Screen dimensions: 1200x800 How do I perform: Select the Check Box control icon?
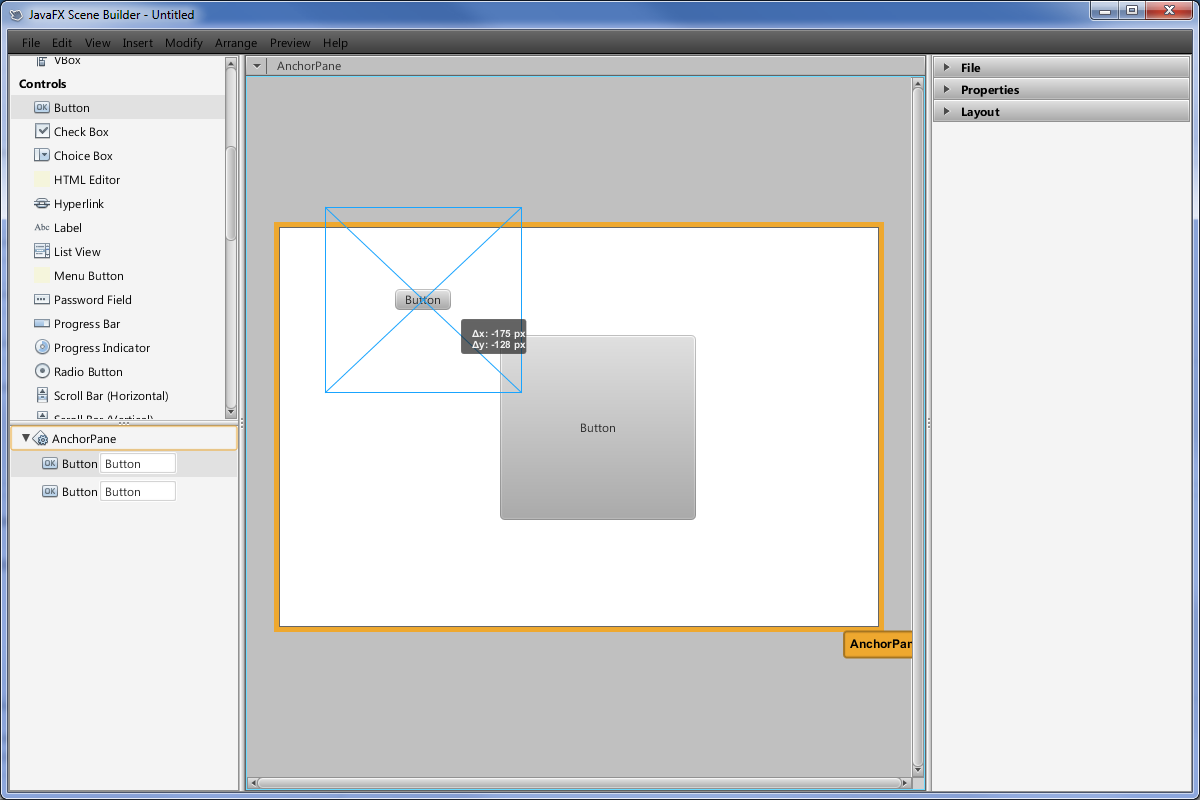(x=42, y=131)
